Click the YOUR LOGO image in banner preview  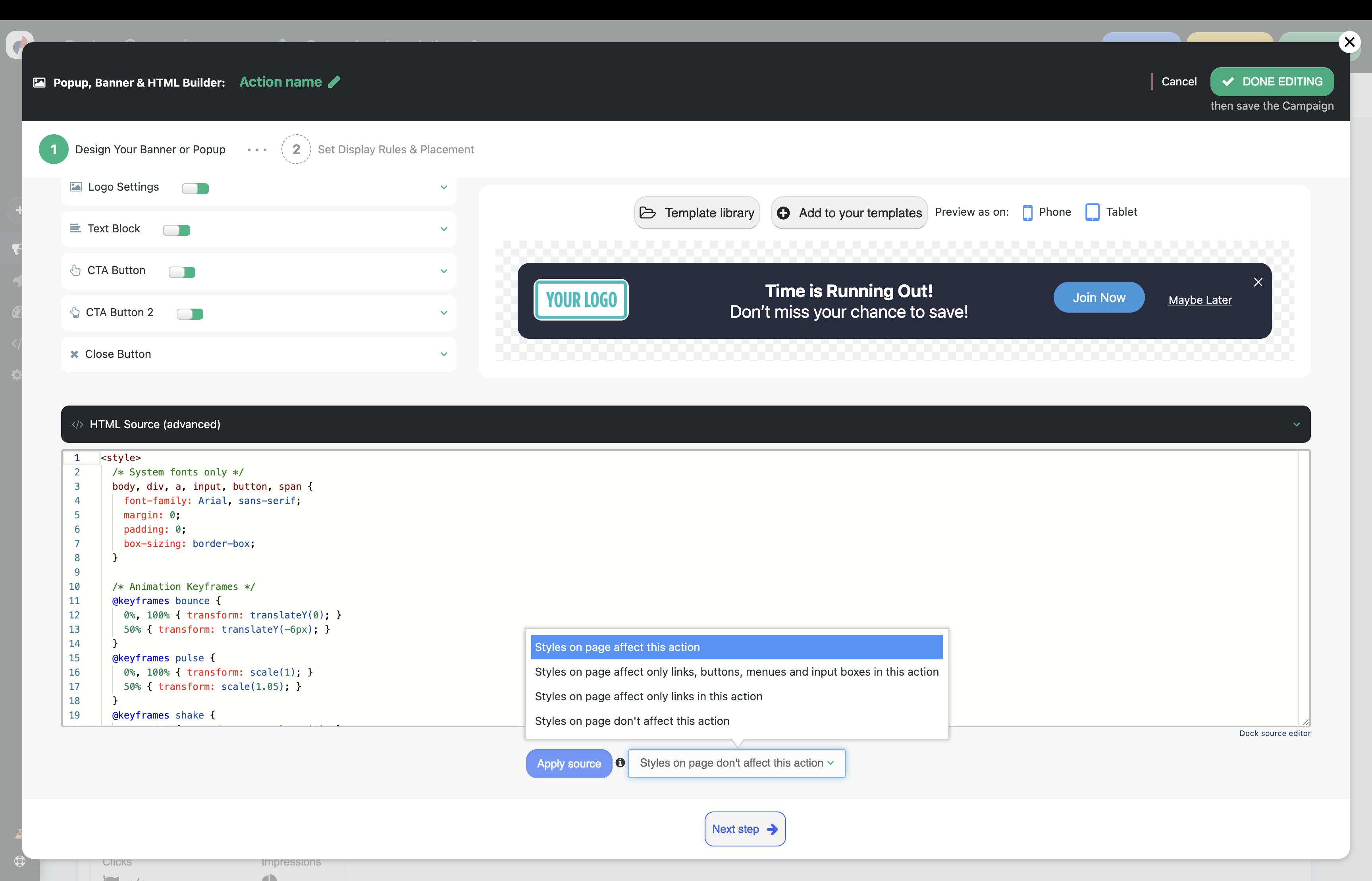(581, 300)
